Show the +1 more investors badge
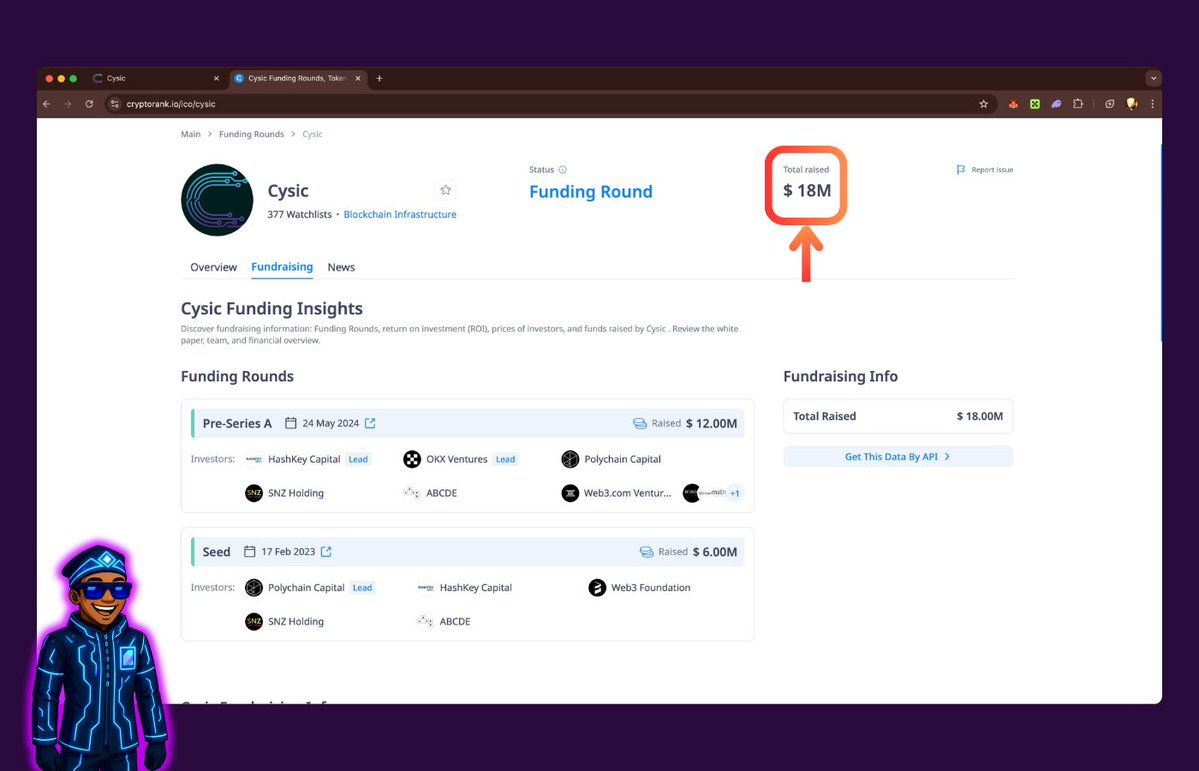Viewport: 1199px width, 771px height. click(x=735, y=493)
